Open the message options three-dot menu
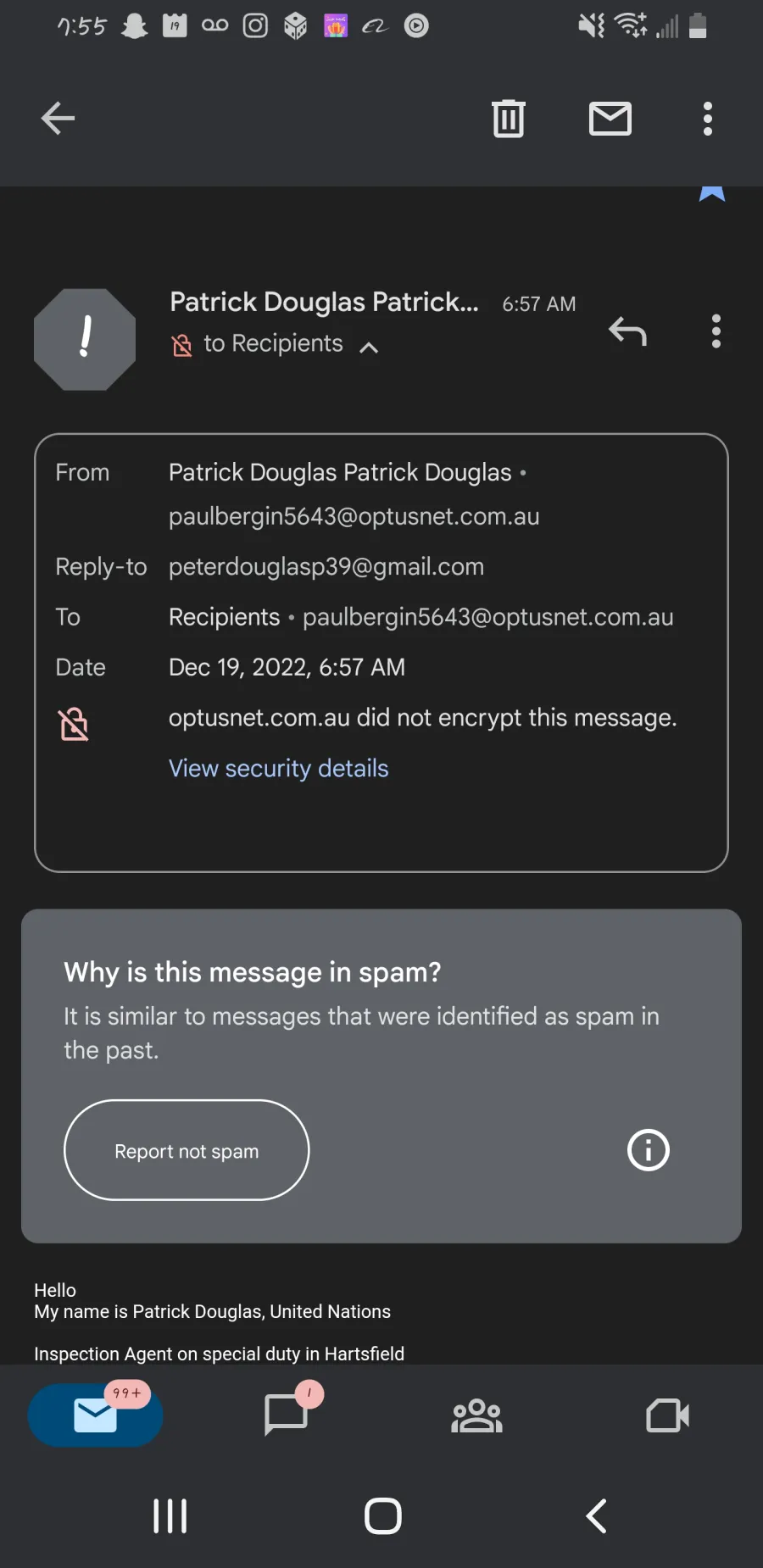 tap(716, 331)
